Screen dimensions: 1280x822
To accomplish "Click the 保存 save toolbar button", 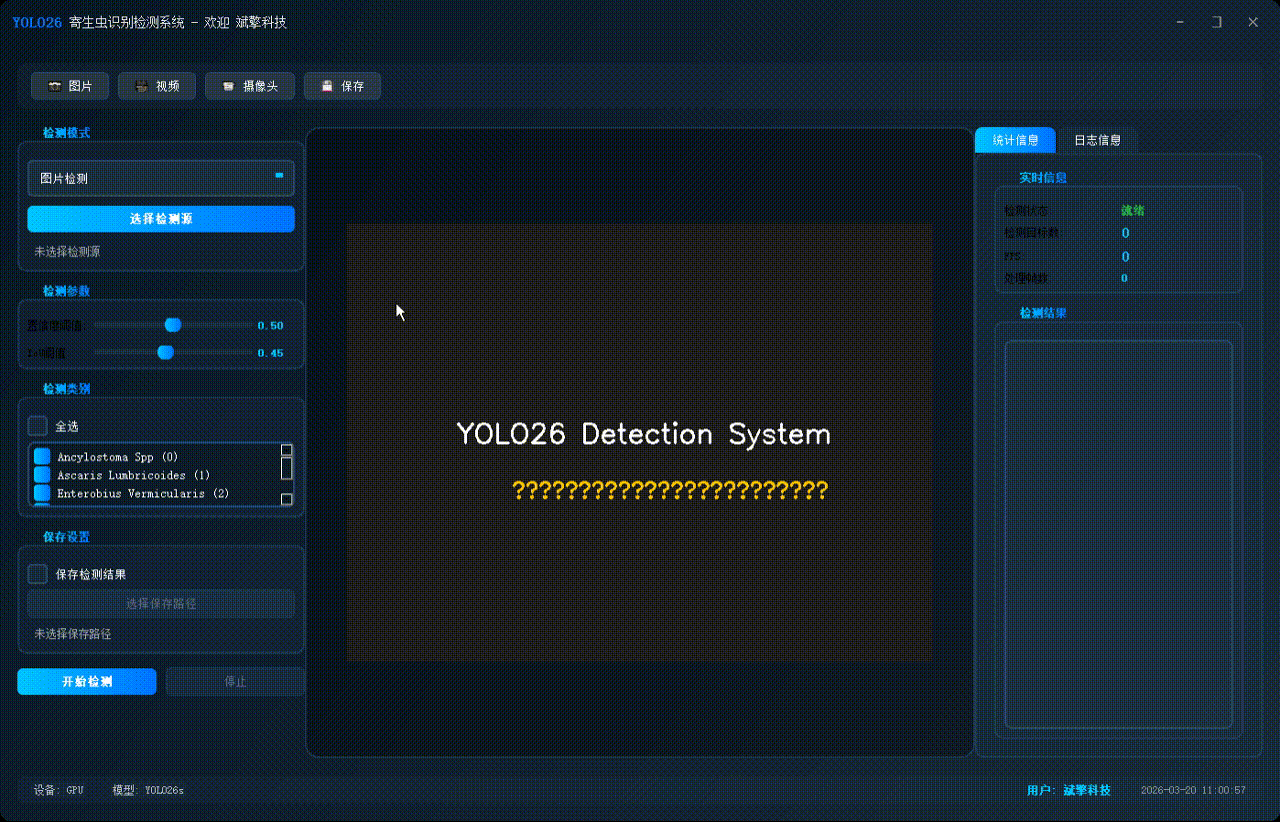I will pos(342,87).
